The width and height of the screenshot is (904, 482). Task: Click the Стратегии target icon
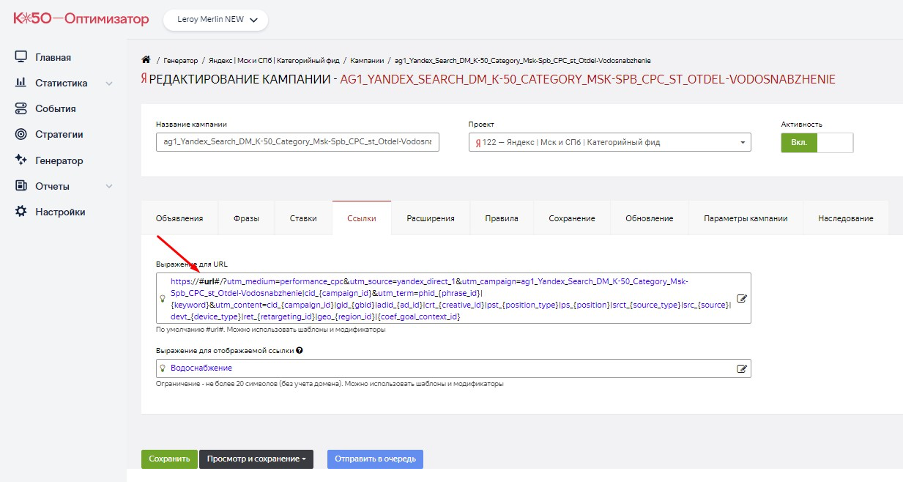click(21, 134)
